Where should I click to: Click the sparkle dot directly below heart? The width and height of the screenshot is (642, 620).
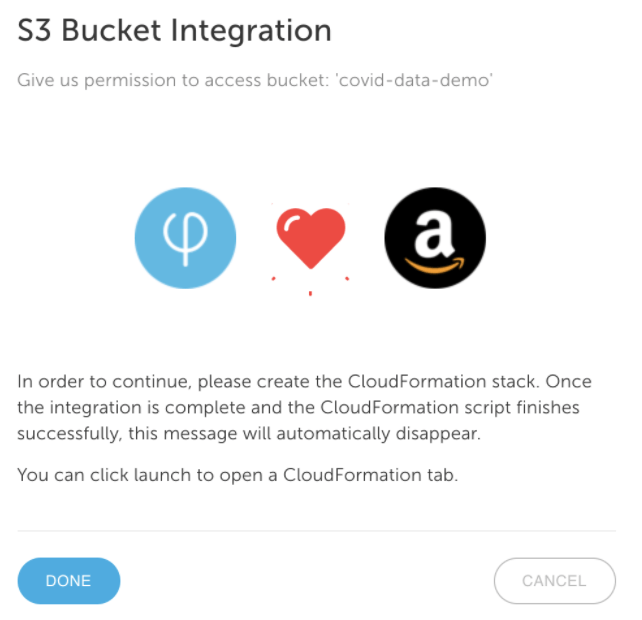pos(310,293)
